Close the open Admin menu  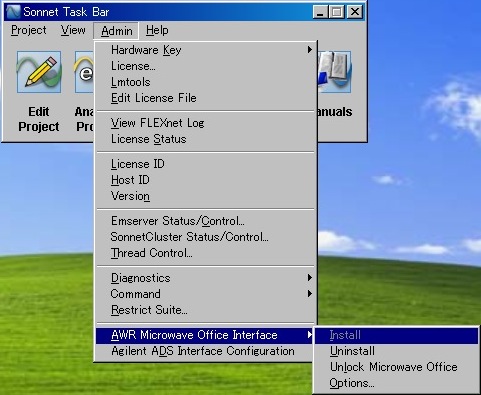tap(116, 31)
